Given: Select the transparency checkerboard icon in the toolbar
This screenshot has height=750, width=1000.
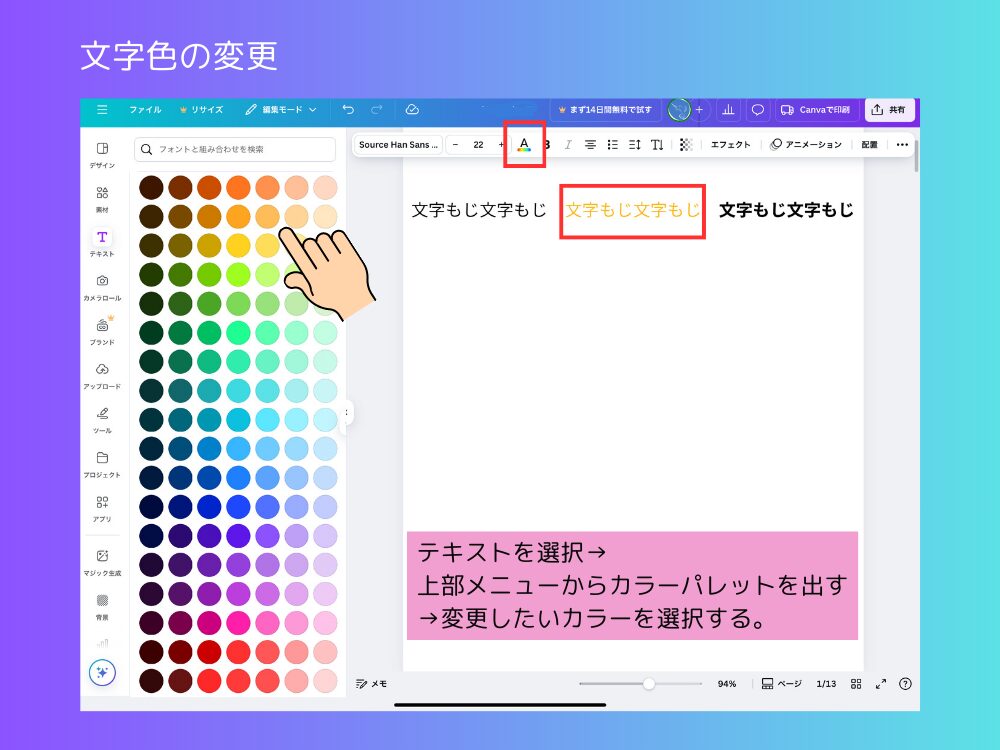Looking at the screenshot, I should 686,144.
